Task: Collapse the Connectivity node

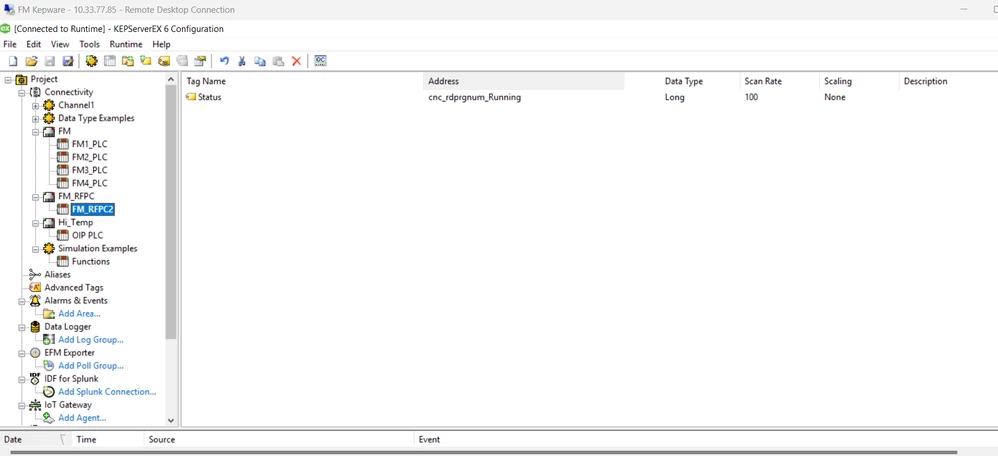Action: pos(22,92)
